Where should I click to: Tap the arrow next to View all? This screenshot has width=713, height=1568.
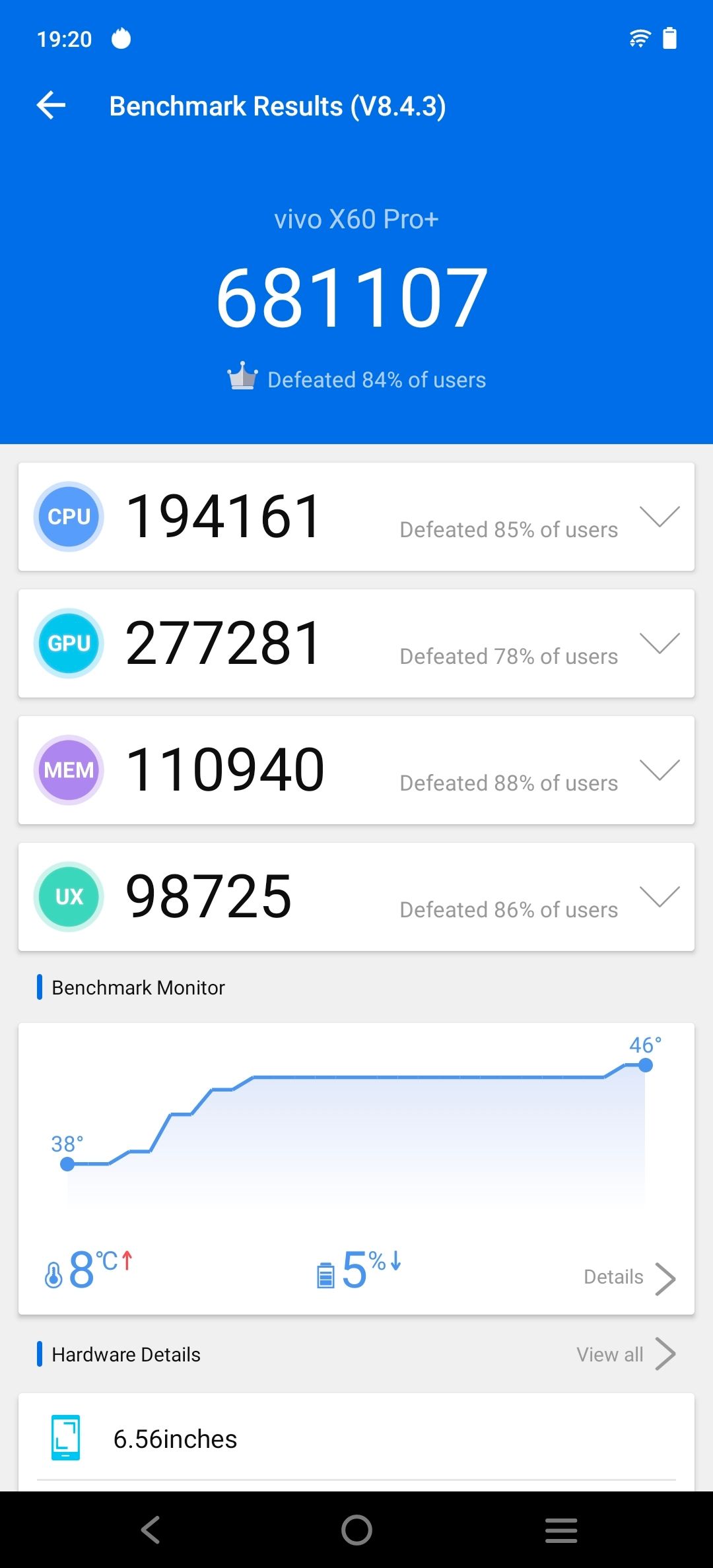coord(665,1354)
